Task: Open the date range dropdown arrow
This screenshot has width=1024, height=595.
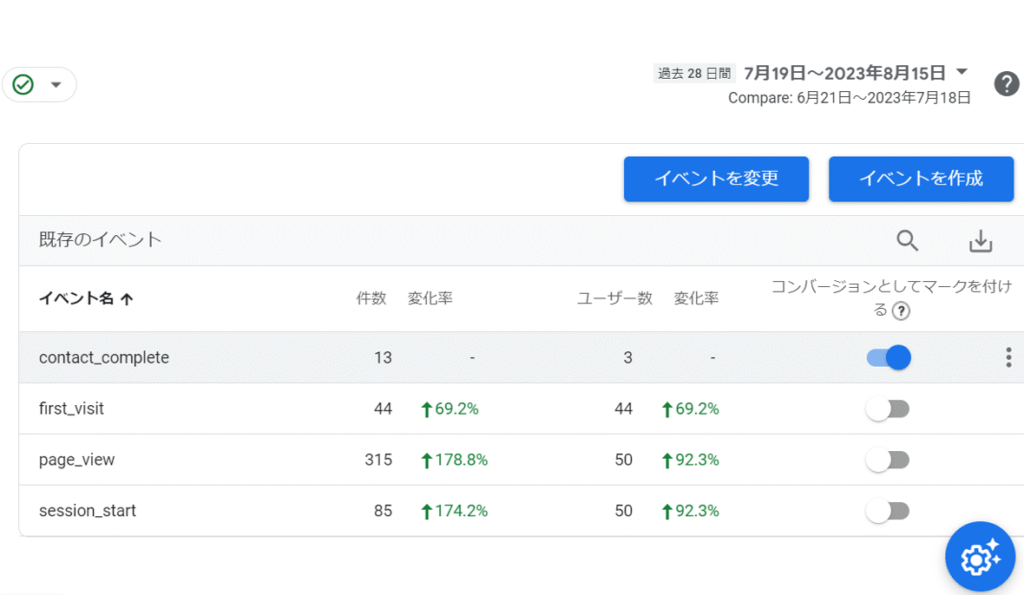Action: [962, 72]
